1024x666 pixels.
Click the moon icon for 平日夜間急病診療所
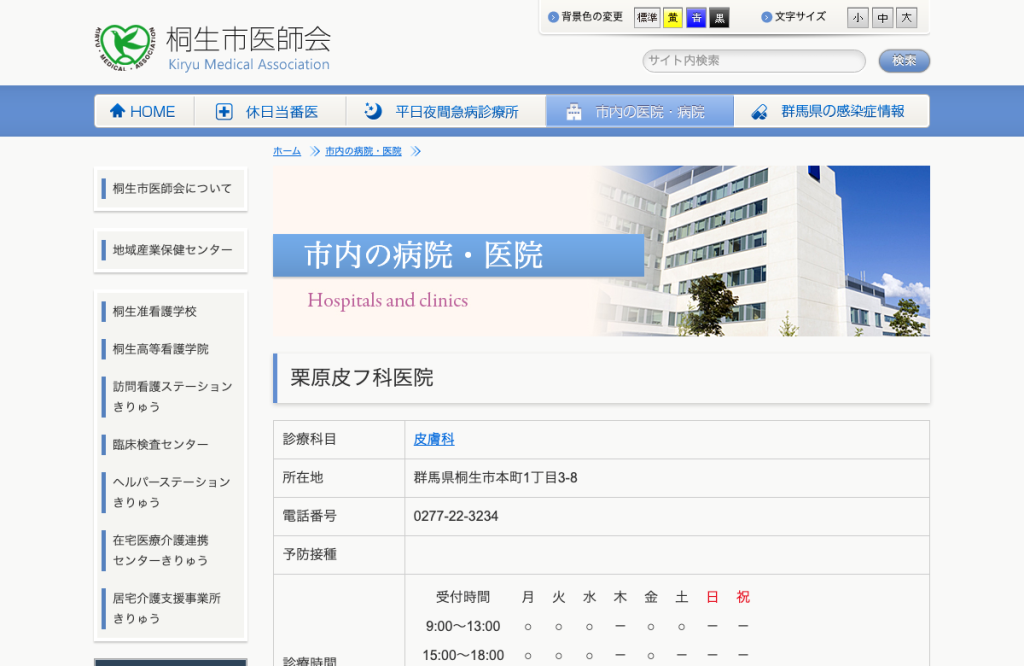point(372,110)
